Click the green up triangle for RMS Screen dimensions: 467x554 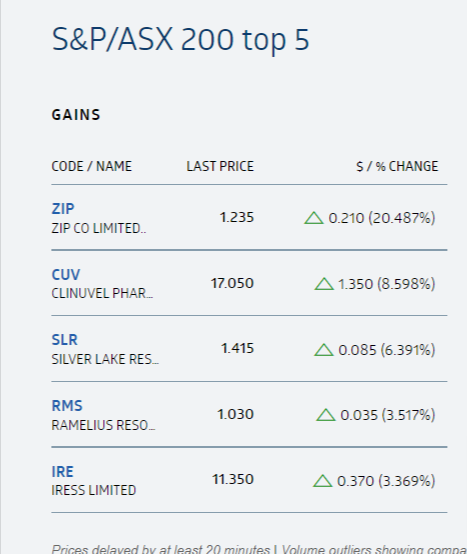326,415
